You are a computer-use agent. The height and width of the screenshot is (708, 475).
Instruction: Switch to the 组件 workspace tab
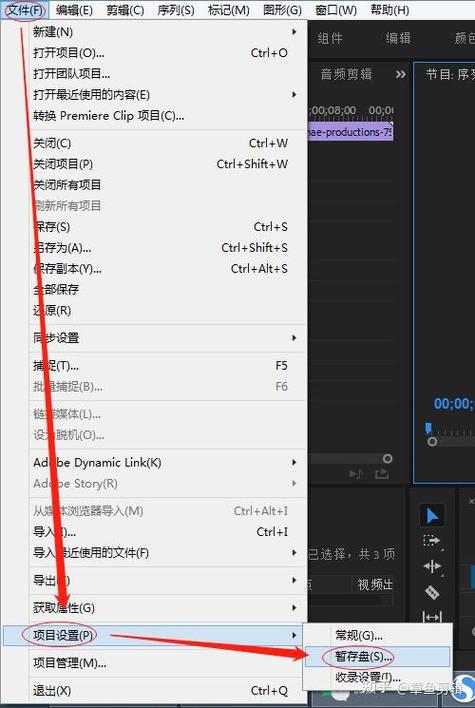tap(330, 38)
